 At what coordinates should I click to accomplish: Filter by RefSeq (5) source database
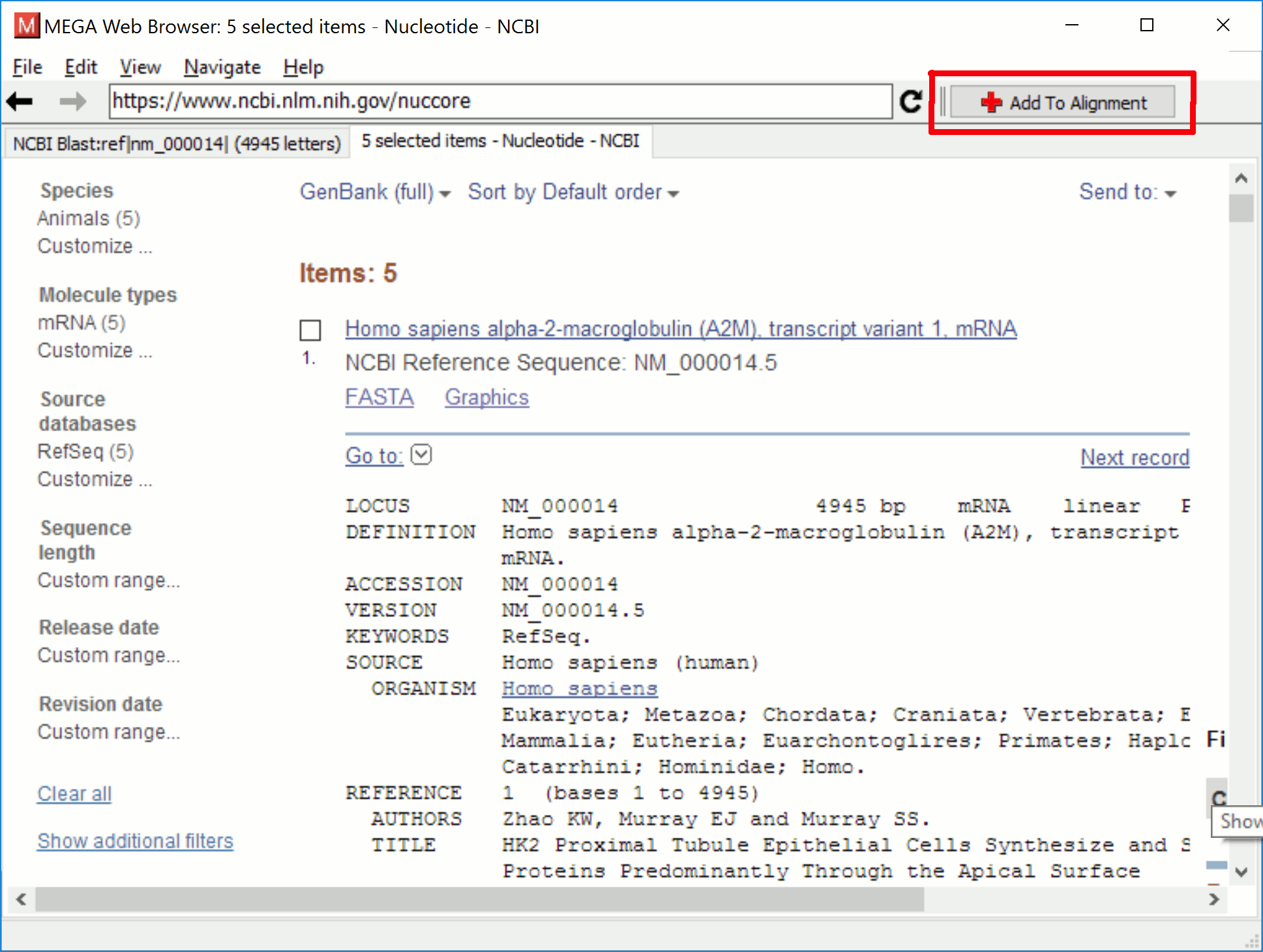(x=85, y=451)
